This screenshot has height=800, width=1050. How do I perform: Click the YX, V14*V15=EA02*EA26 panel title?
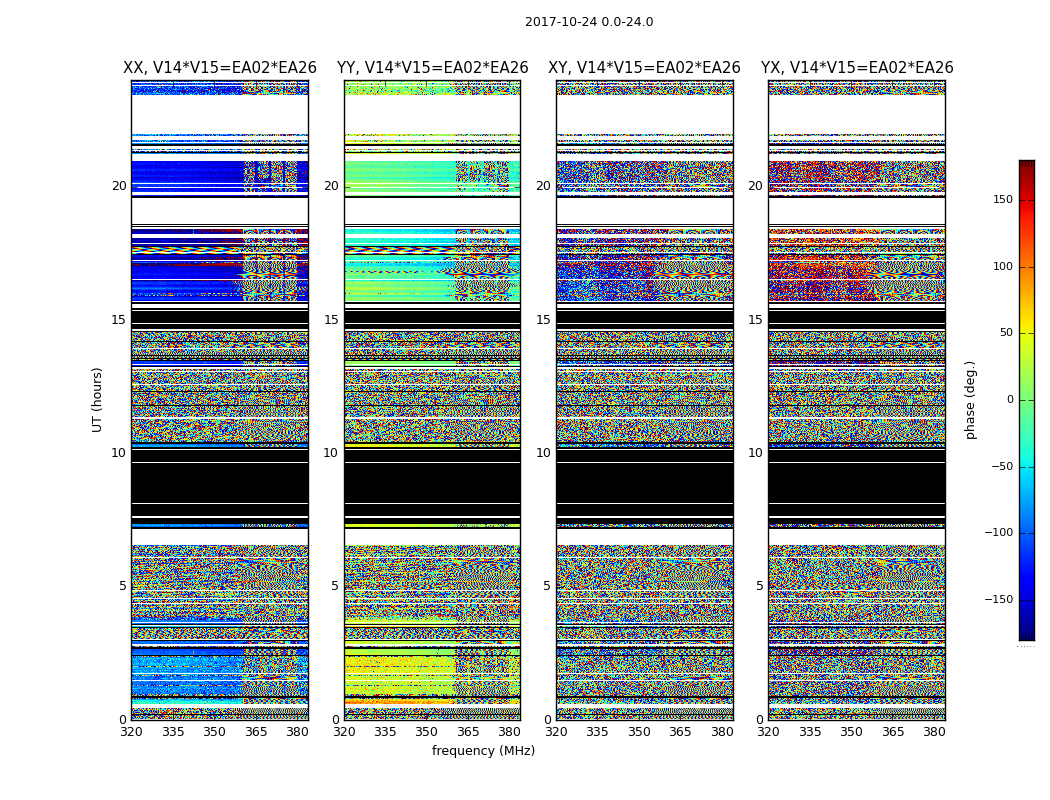(x=856, y=68)
